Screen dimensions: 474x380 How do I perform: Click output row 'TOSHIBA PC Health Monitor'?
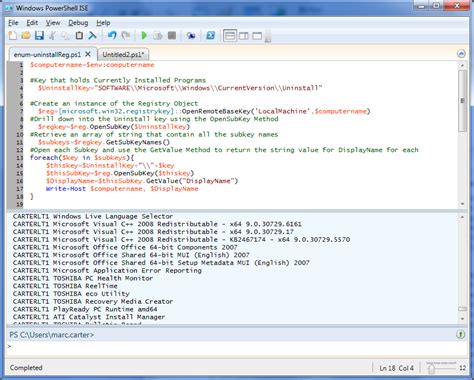pyautogui.click(x=83, y=278)
